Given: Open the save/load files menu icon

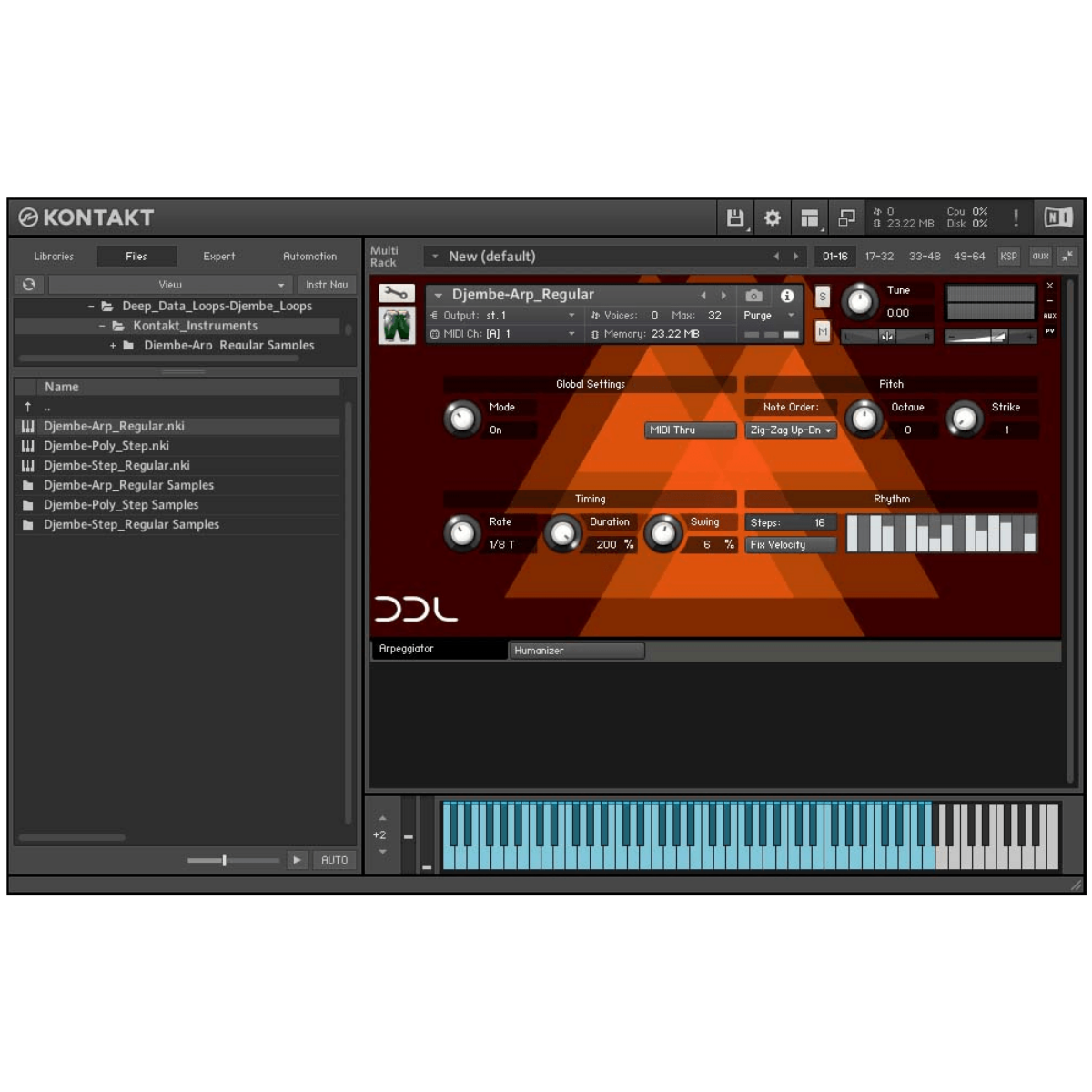Looking at the screenshot, I should coord(735,217).
